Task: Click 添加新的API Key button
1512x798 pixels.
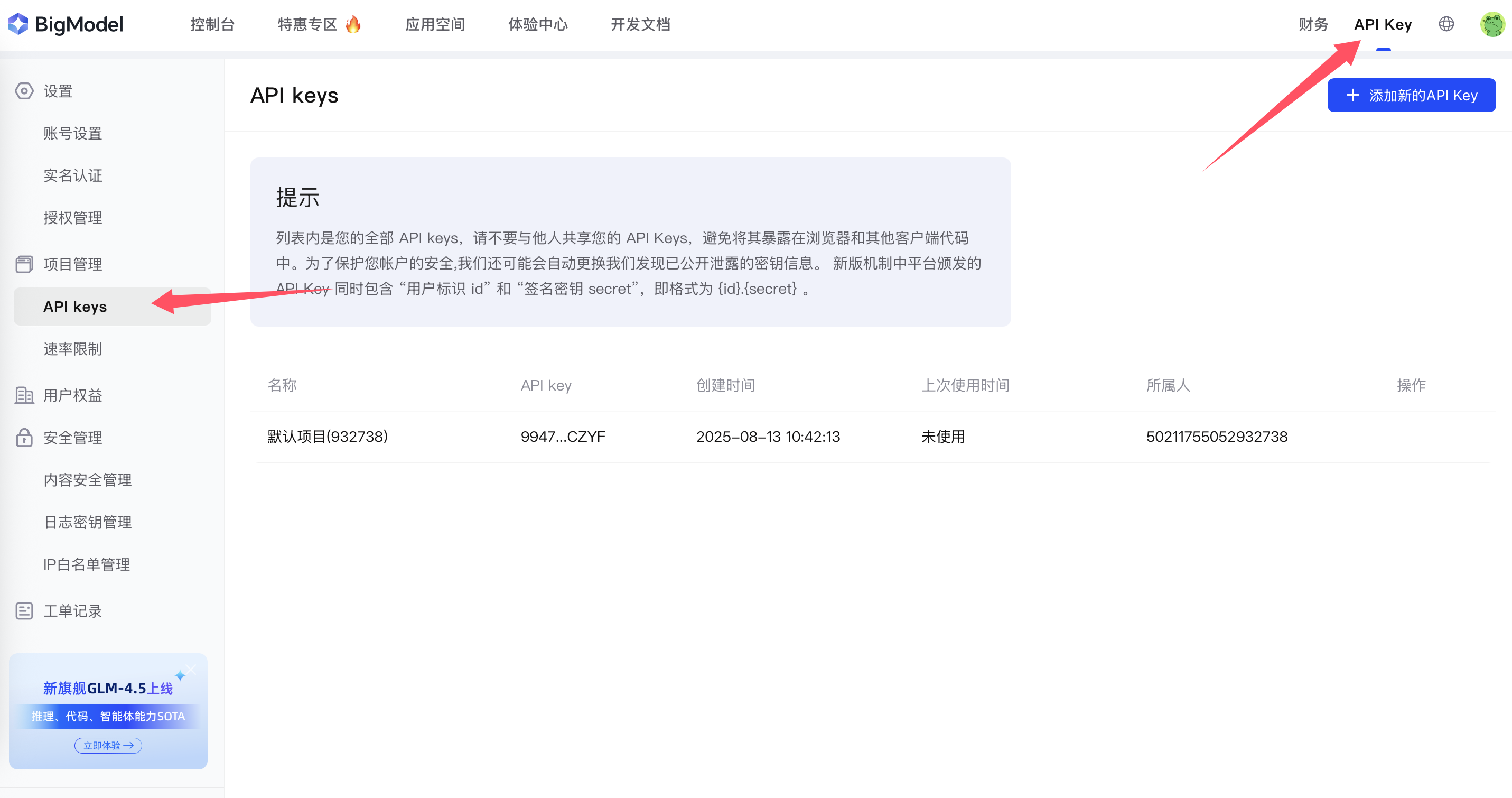Action: tap(1411, 95)
